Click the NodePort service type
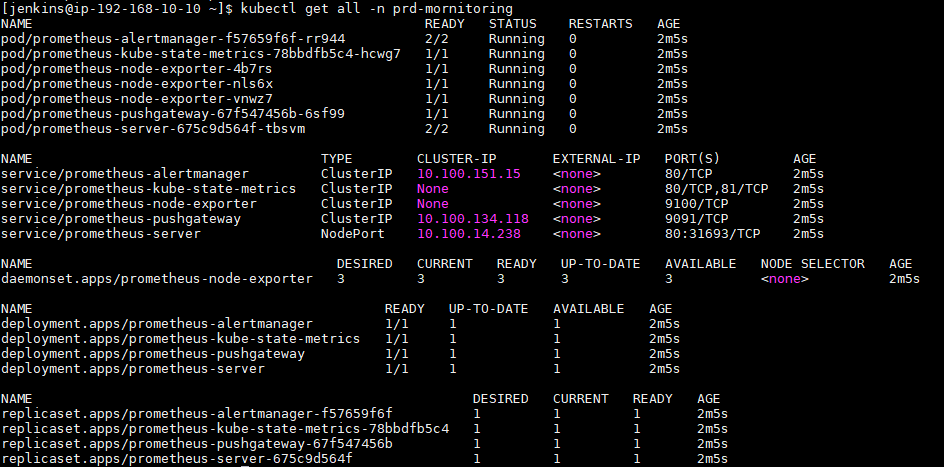 tap(352, 234)
